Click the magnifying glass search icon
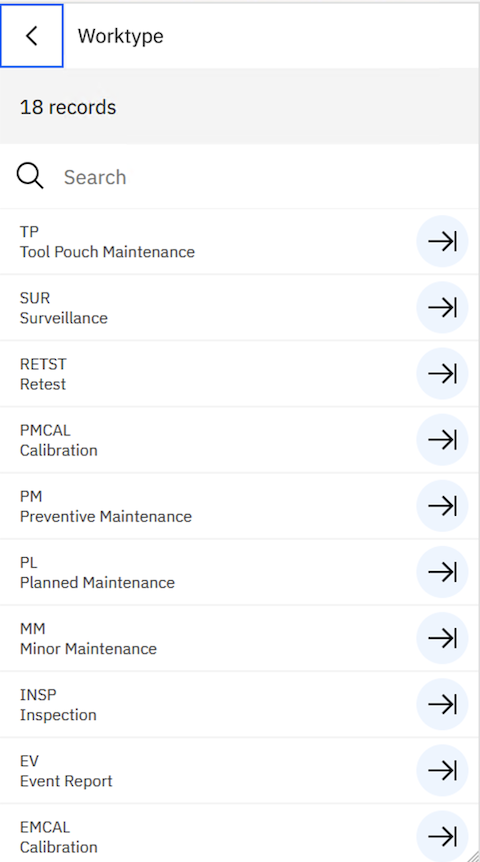 pos(30,176)
